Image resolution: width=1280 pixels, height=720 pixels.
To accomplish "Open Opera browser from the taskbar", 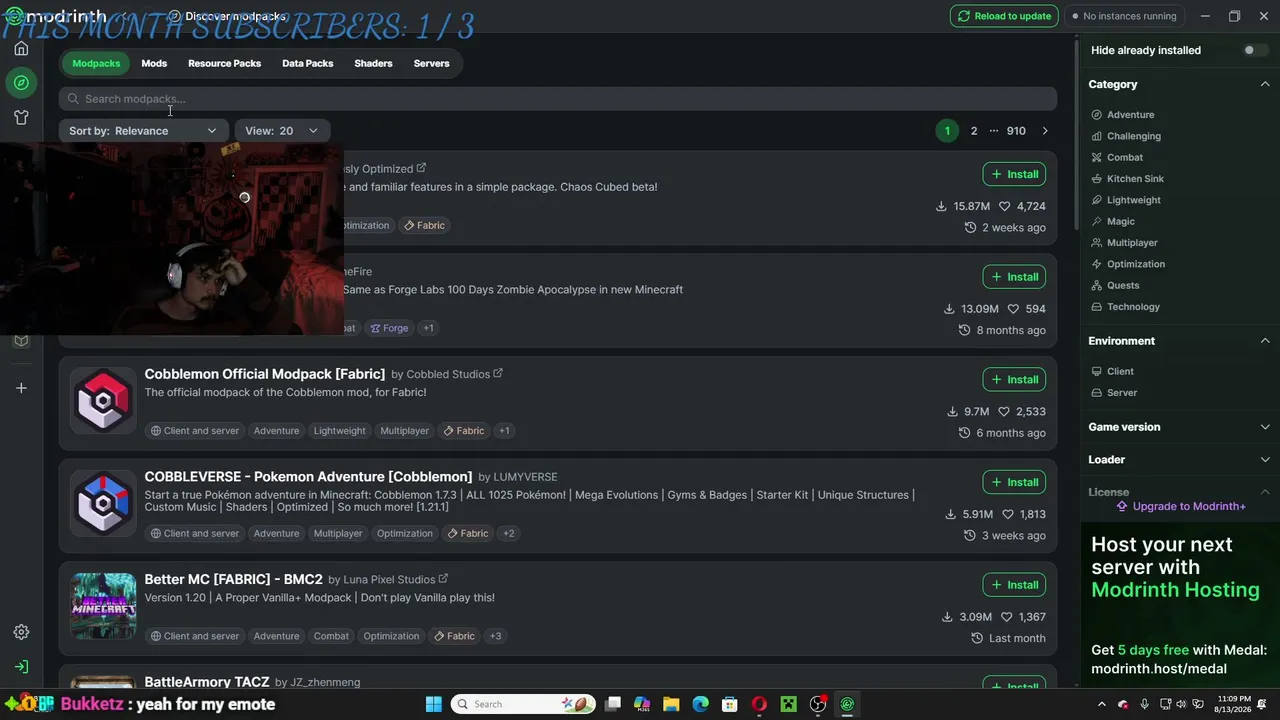I will (759, 704).
